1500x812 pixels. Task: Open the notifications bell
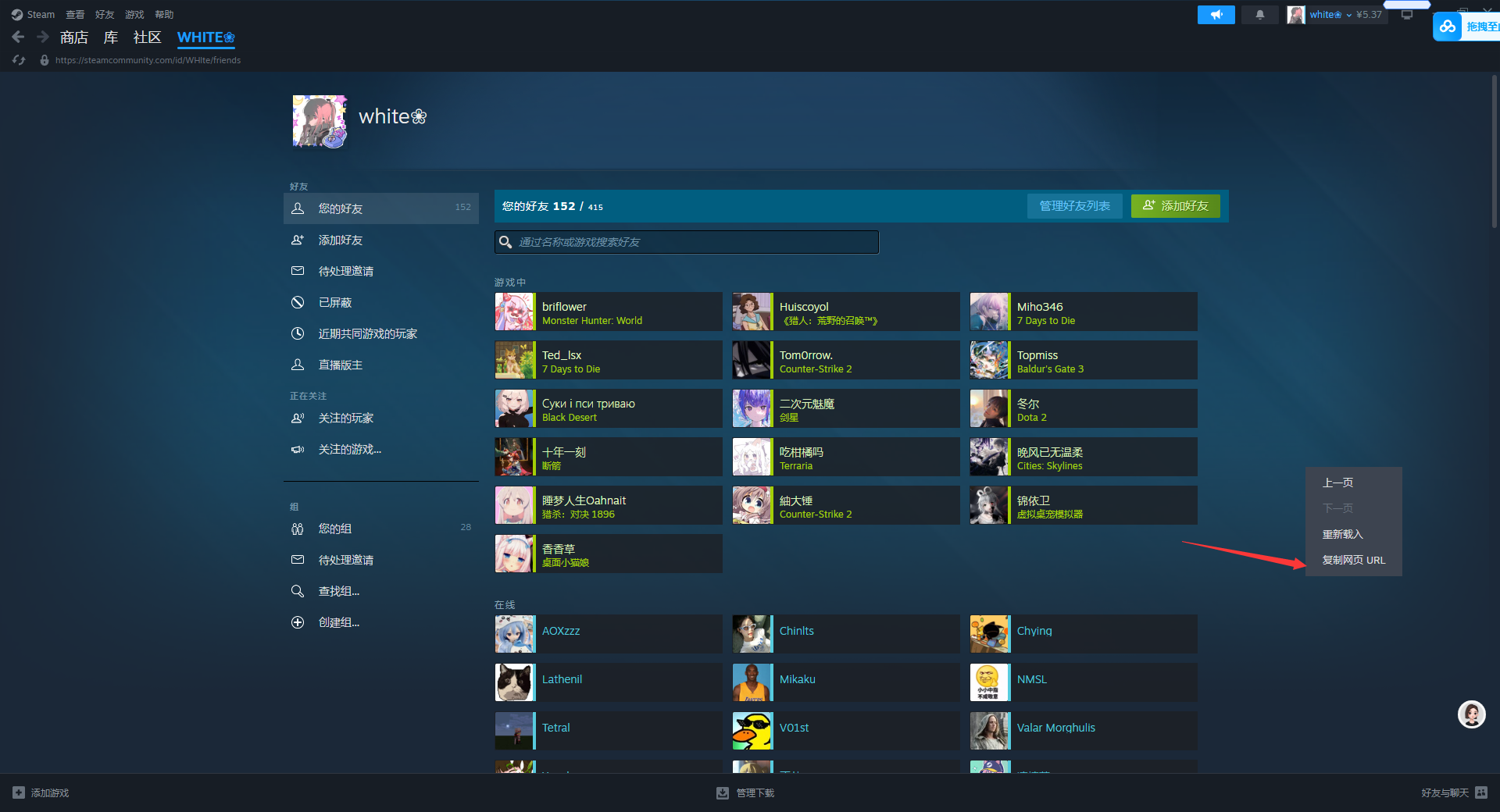click(1260, 15)
